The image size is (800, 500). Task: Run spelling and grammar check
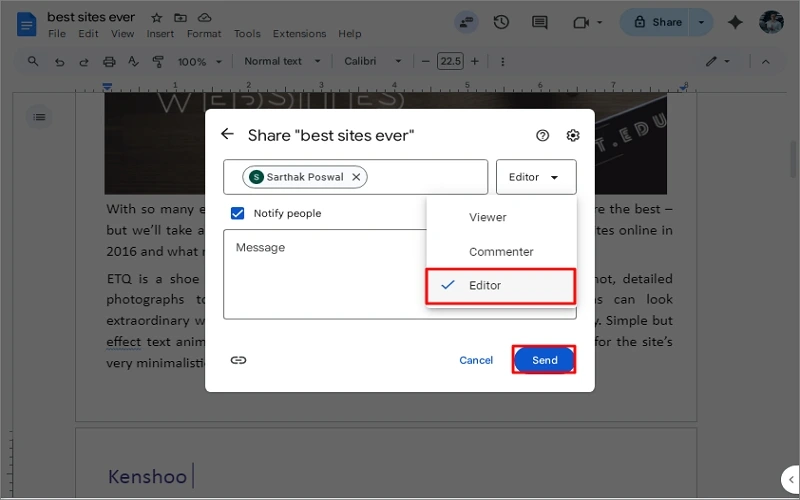coord(133,62)
